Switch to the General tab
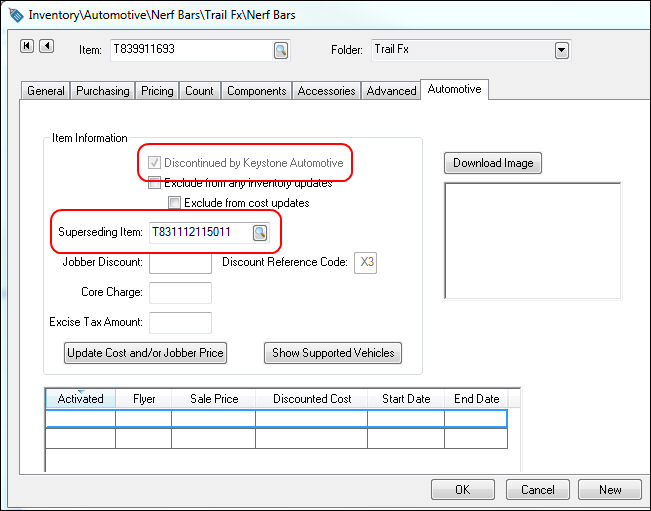Screen dimensions: 651x511 coord(46,91)
